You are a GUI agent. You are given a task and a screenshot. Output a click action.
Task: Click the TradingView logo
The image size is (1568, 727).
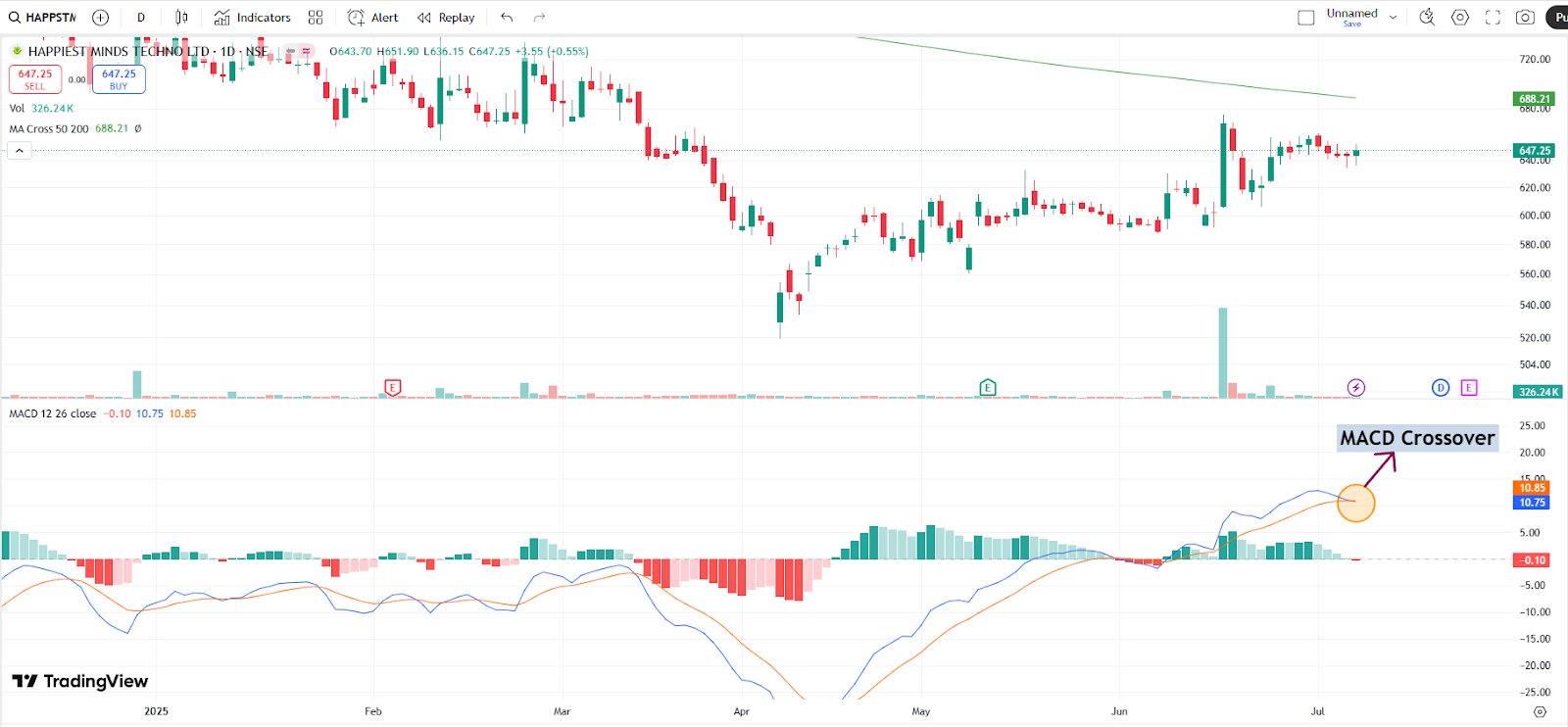[x=80, y=681]
